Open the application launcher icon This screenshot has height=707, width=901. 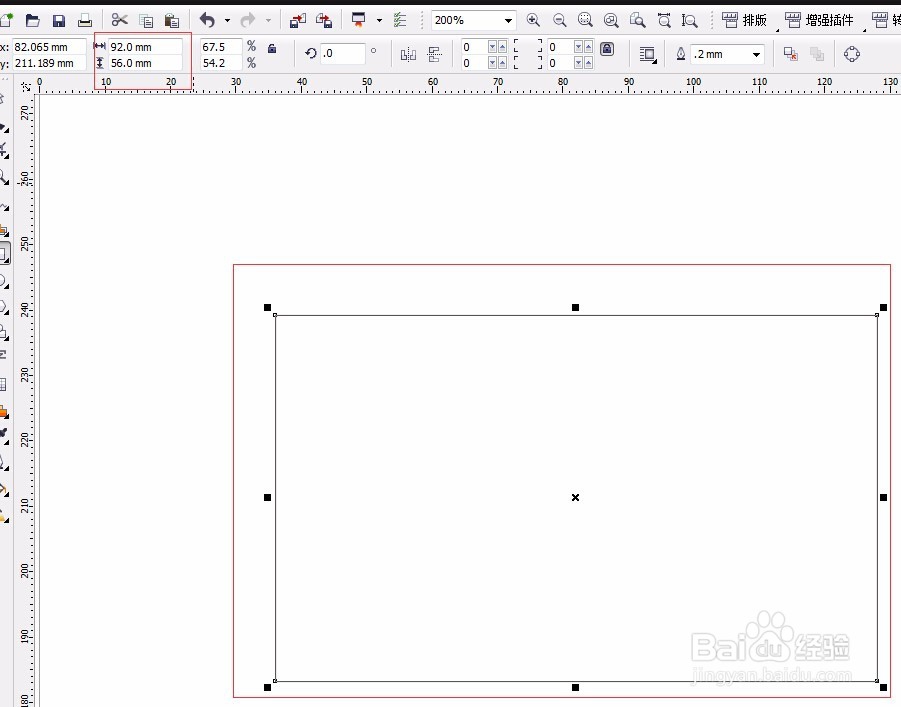pyautogui.click(x=359, y=21)
